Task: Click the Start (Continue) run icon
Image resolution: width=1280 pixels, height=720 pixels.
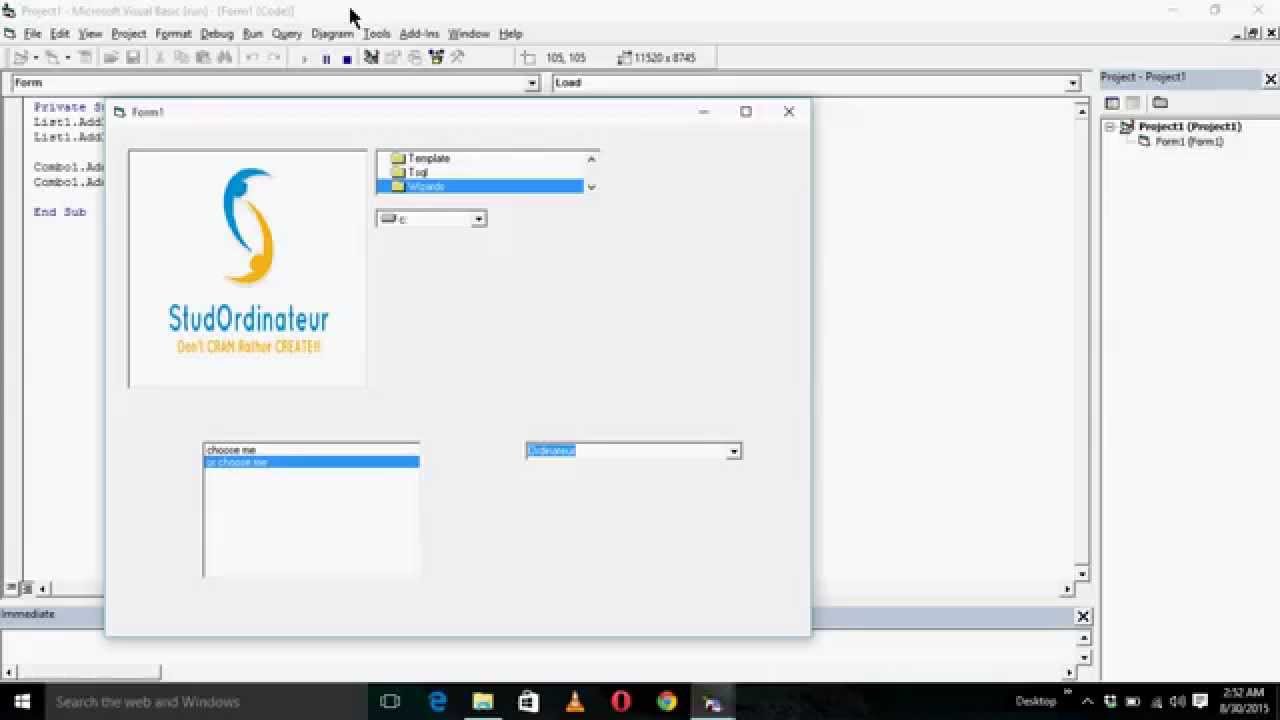Action: click(x=305, y=59)
